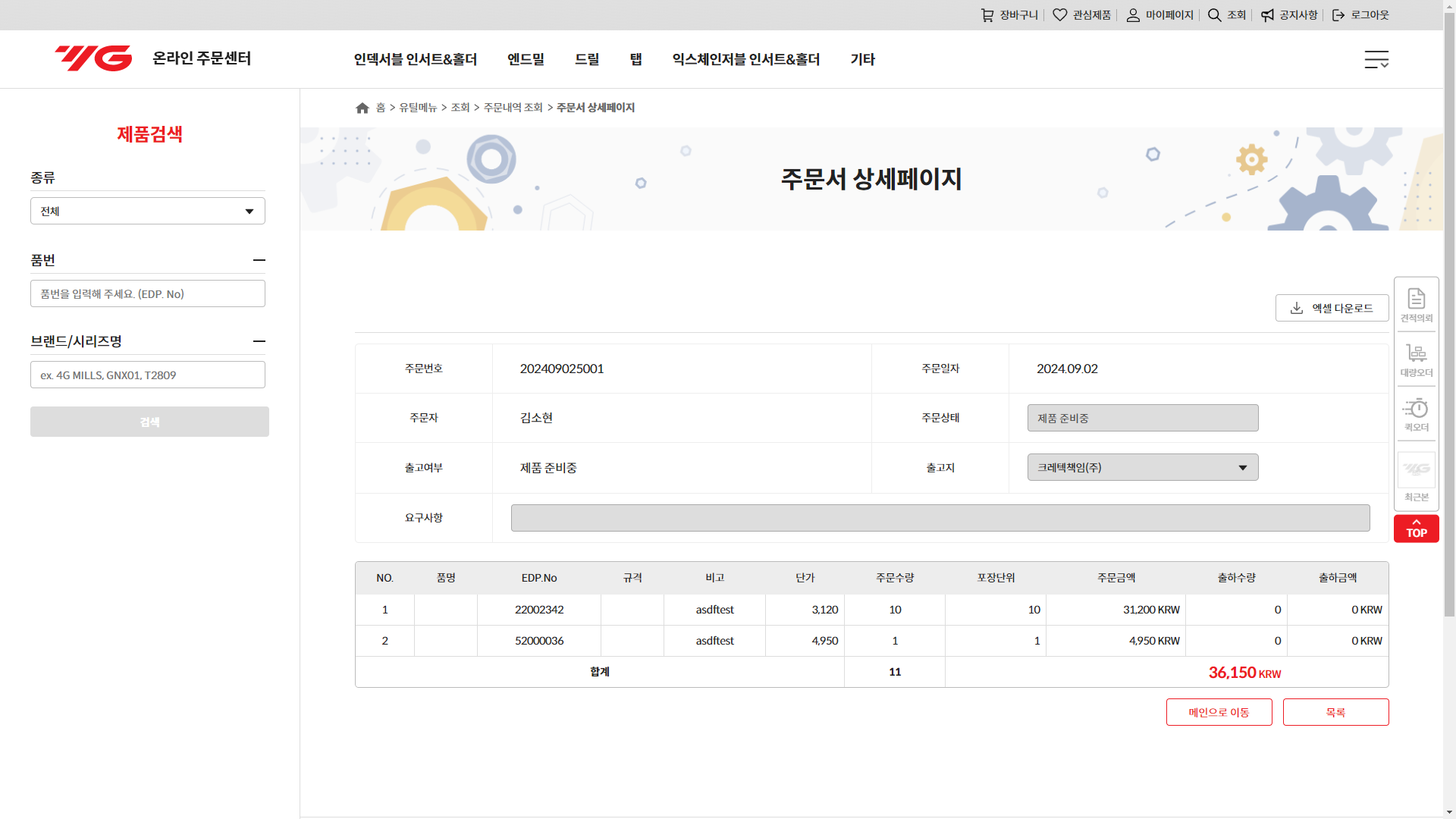Image resolution: width=1456 pixels, height=819 pixels.
Task: Expand the 출고지 크레텍책임(주) dropdown
Action: [1142, 467]
